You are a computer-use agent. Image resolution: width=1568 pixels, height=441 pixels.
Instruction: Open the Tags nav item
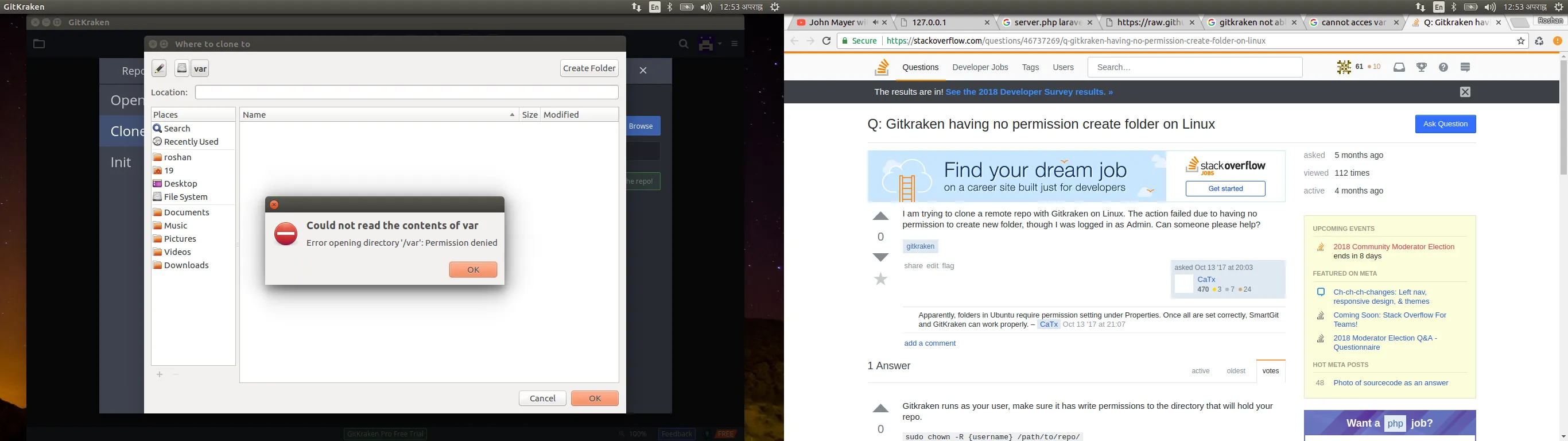point(1031,68)
